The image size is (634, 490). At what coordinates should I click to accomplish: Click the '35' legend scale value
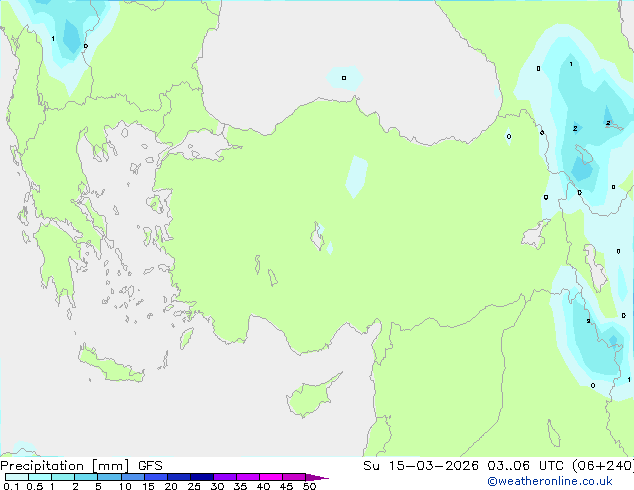click(x=240, y=486)
